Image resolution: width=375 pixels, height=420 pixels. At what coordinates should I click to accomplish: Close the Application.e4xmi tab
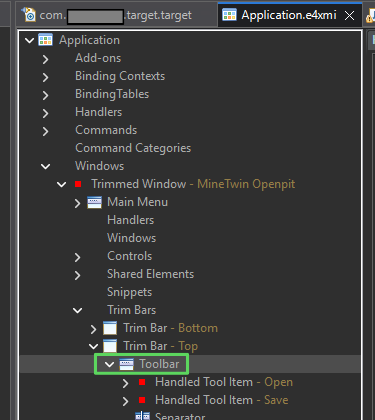(349, 15)
